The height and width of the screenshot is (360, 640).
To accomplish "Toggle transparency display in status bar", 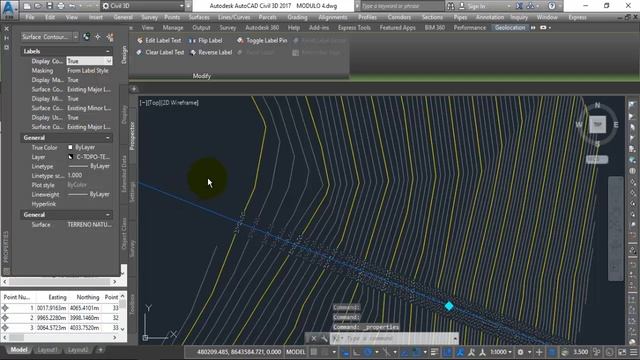I will (x=447, y=352).
